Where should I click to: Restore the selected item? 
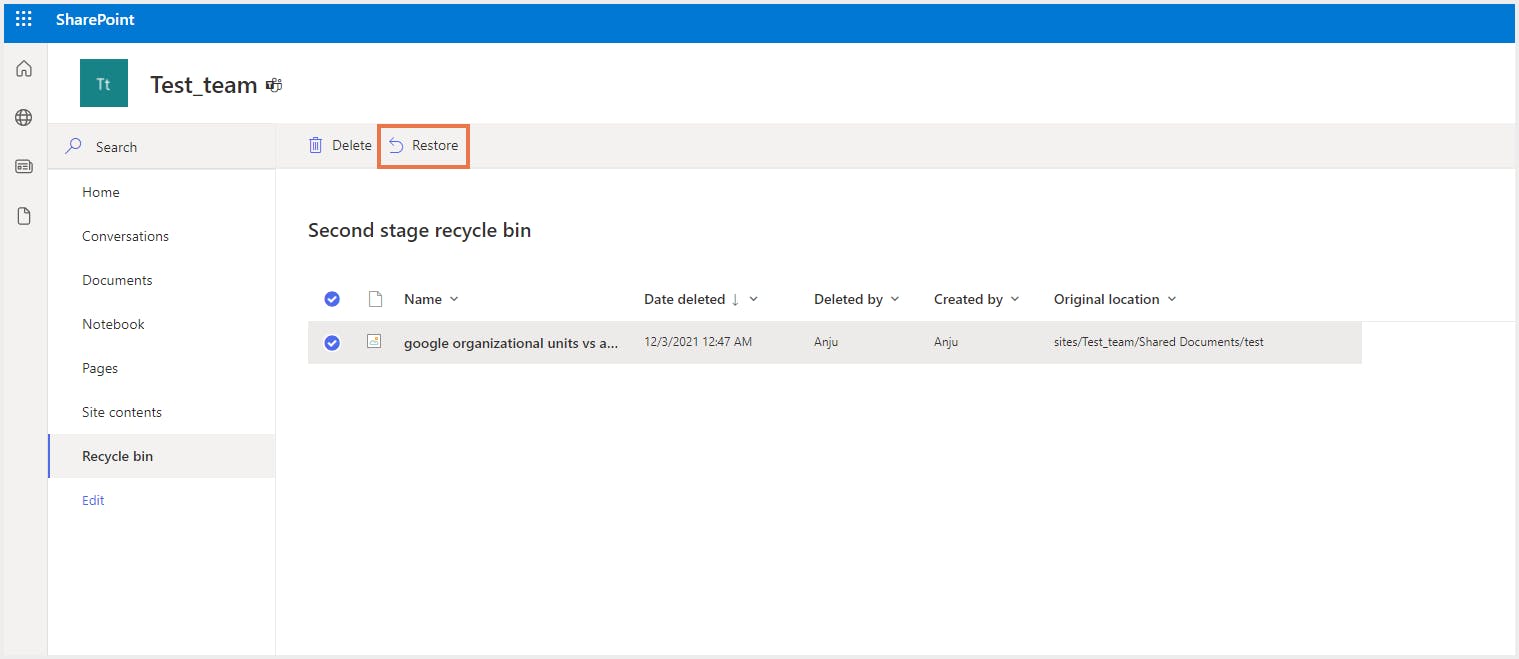424,146
